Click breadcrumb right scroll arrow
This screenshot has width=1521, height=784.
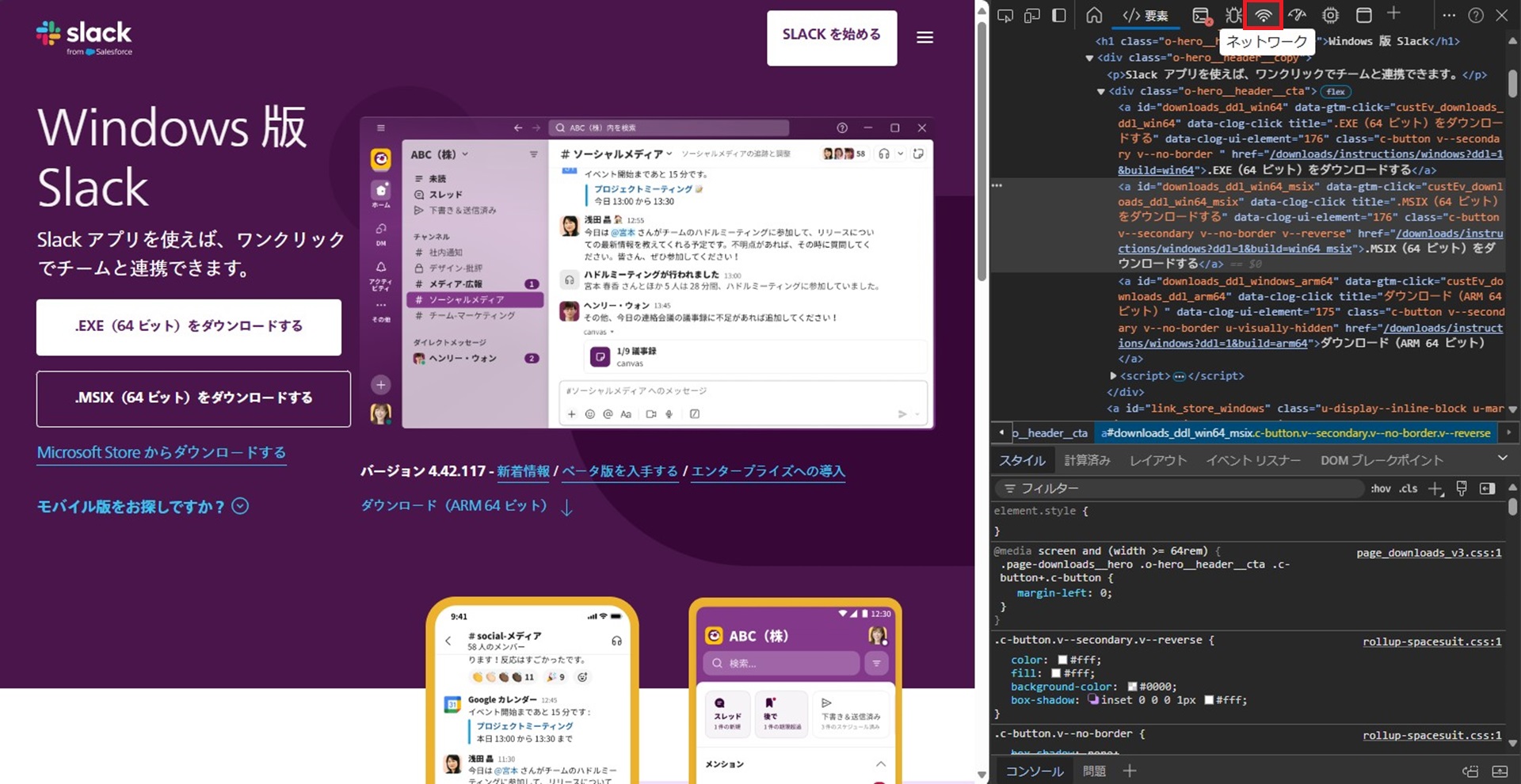(x=1508, y=432)
